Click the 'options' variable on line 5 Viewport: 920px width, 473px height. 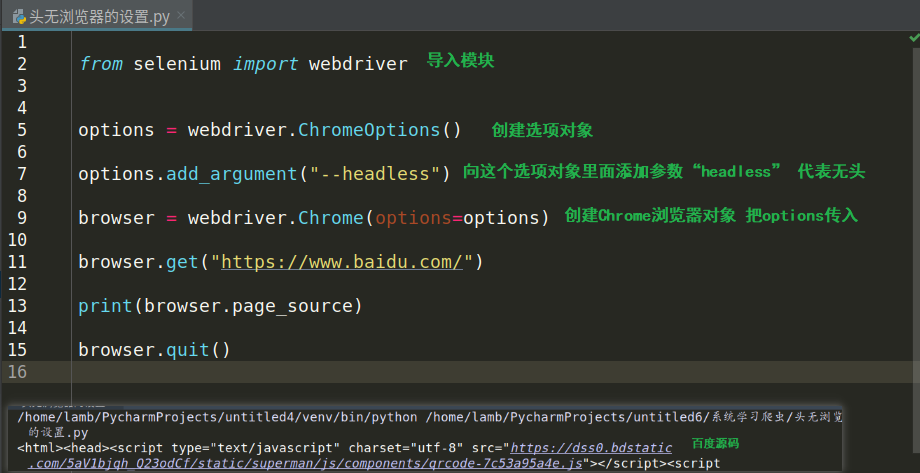point(116,130)
